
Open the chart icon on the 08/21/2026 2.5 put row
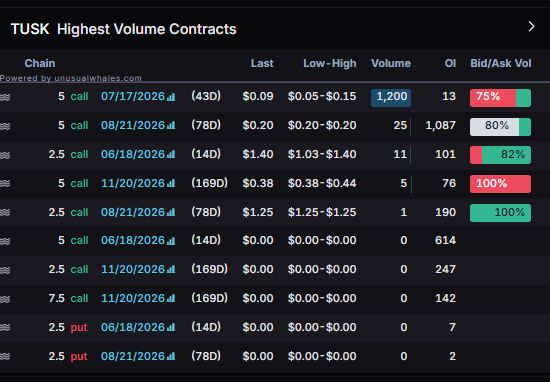click(x=171, y=357)
